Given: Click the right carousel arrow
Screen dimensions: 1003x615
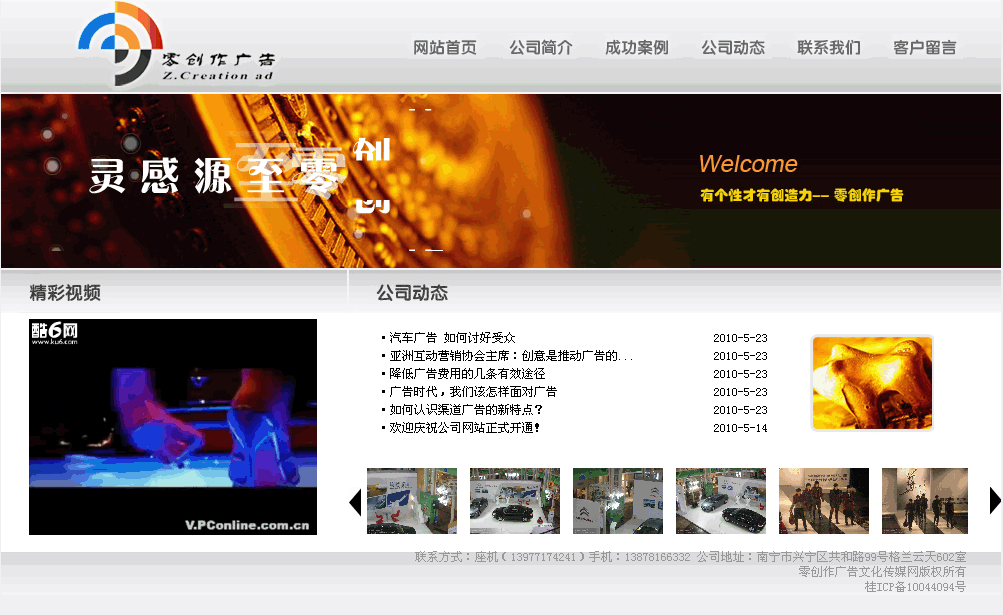Looking at the screenshot, I should click(994, 501).
